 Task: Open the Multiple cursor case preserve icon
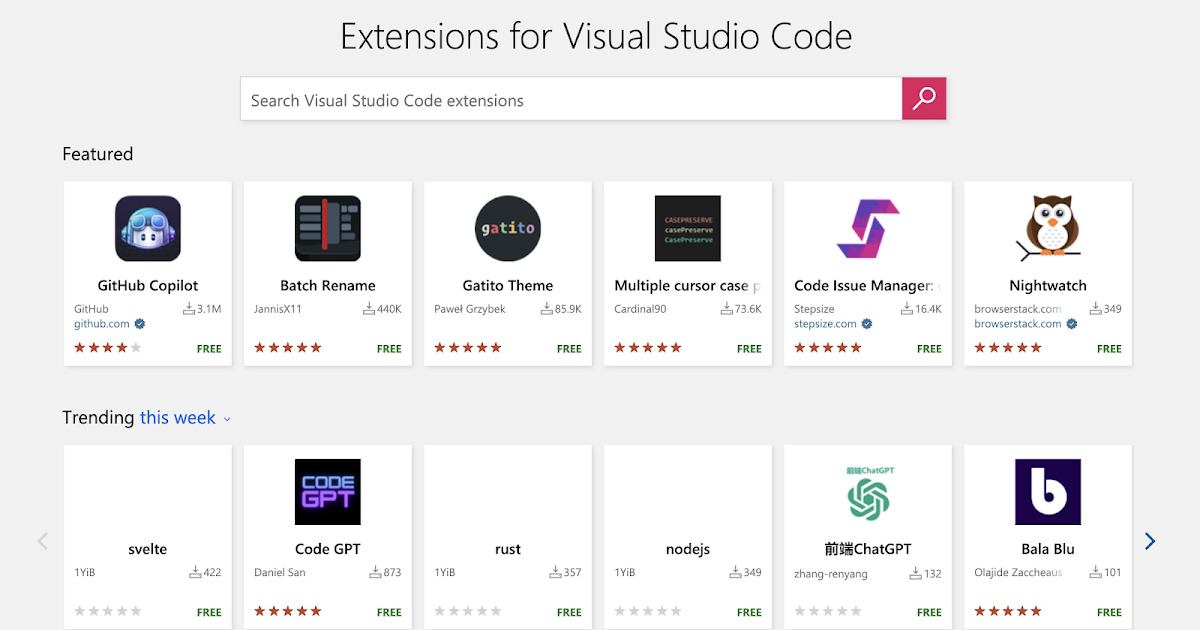[687, 228]
